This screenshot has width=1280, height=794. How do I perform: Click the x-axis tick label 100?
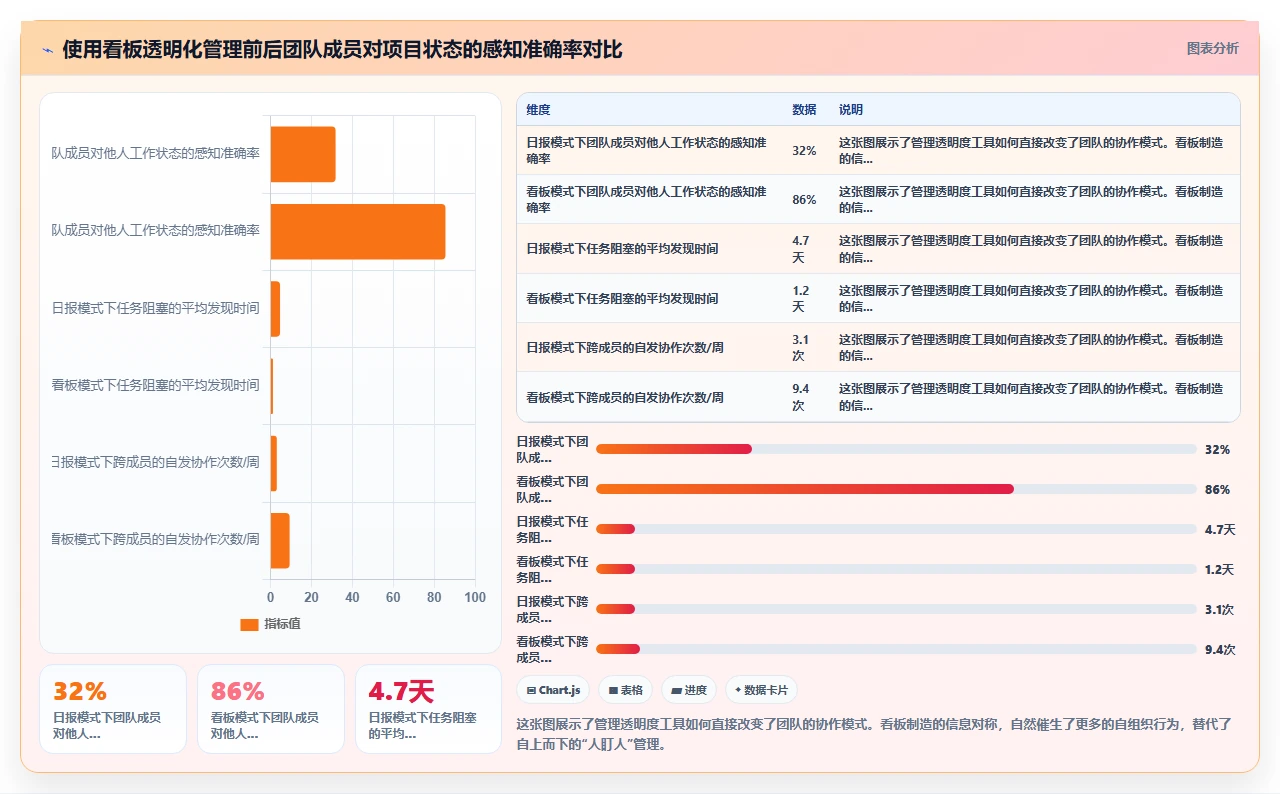[475, 597]
